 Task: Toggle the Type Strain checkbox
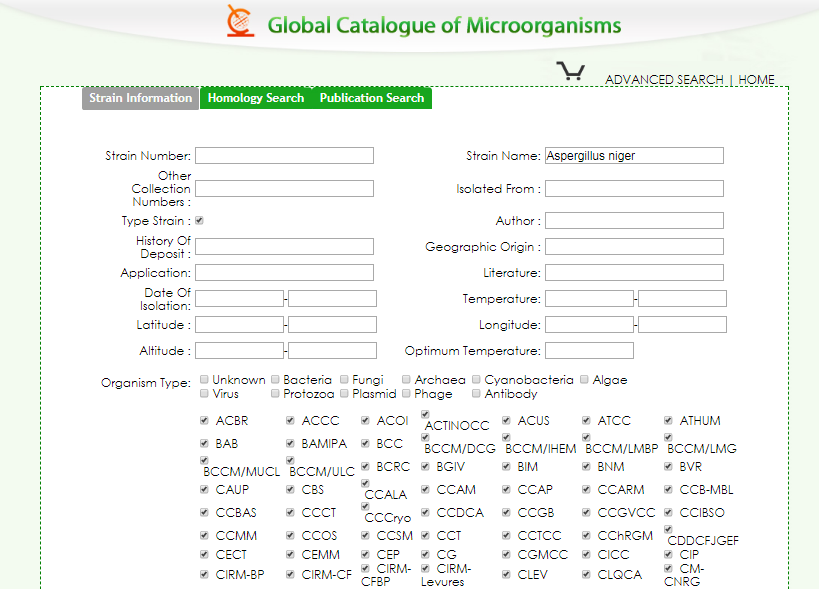click(199, 220)
